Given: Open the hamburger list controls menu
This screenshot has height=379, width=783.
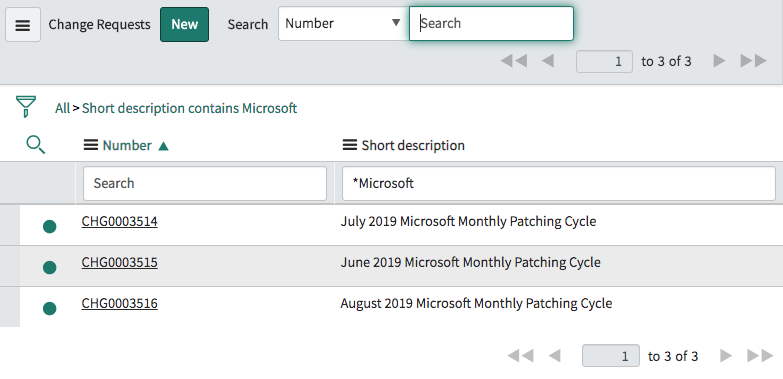Looking at the screenshot, I should point(22,24).
